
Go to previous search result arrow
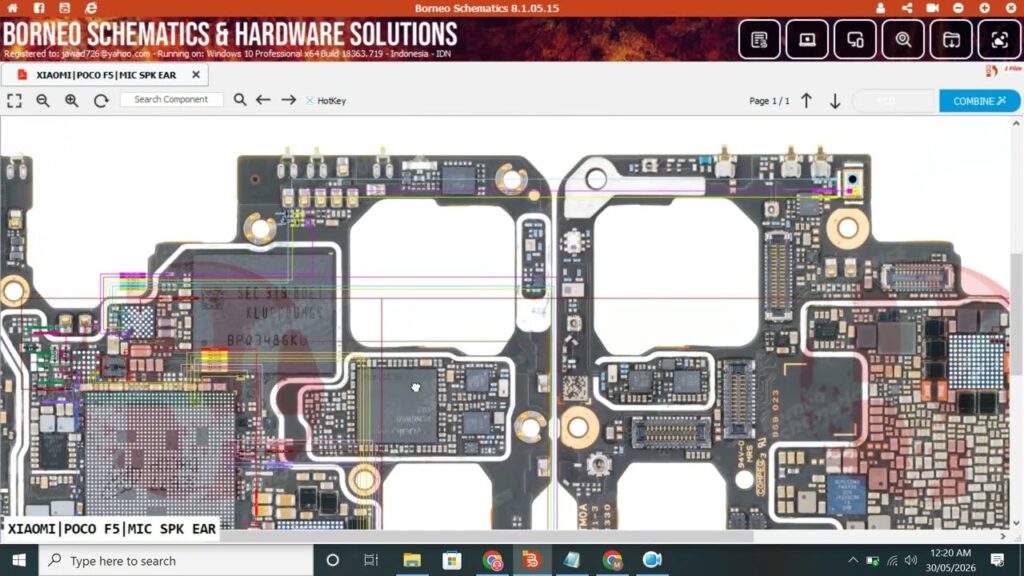(x=263, y=100)
